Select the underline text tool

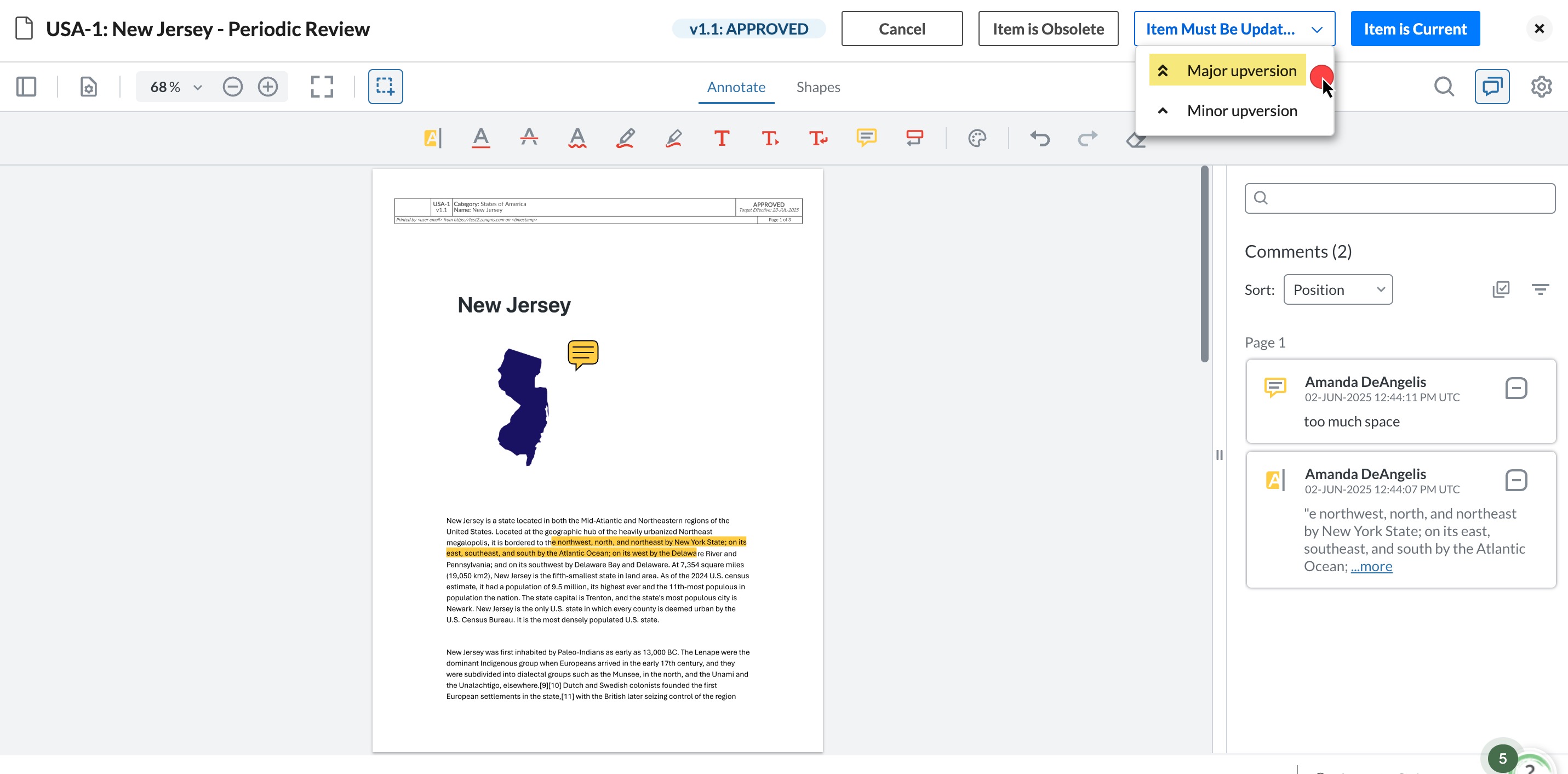(x=481, y=138)
